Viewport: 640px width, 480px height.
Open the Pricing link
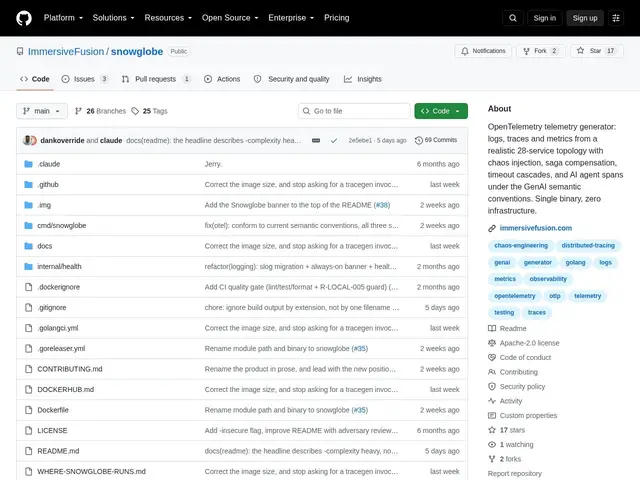337,18
